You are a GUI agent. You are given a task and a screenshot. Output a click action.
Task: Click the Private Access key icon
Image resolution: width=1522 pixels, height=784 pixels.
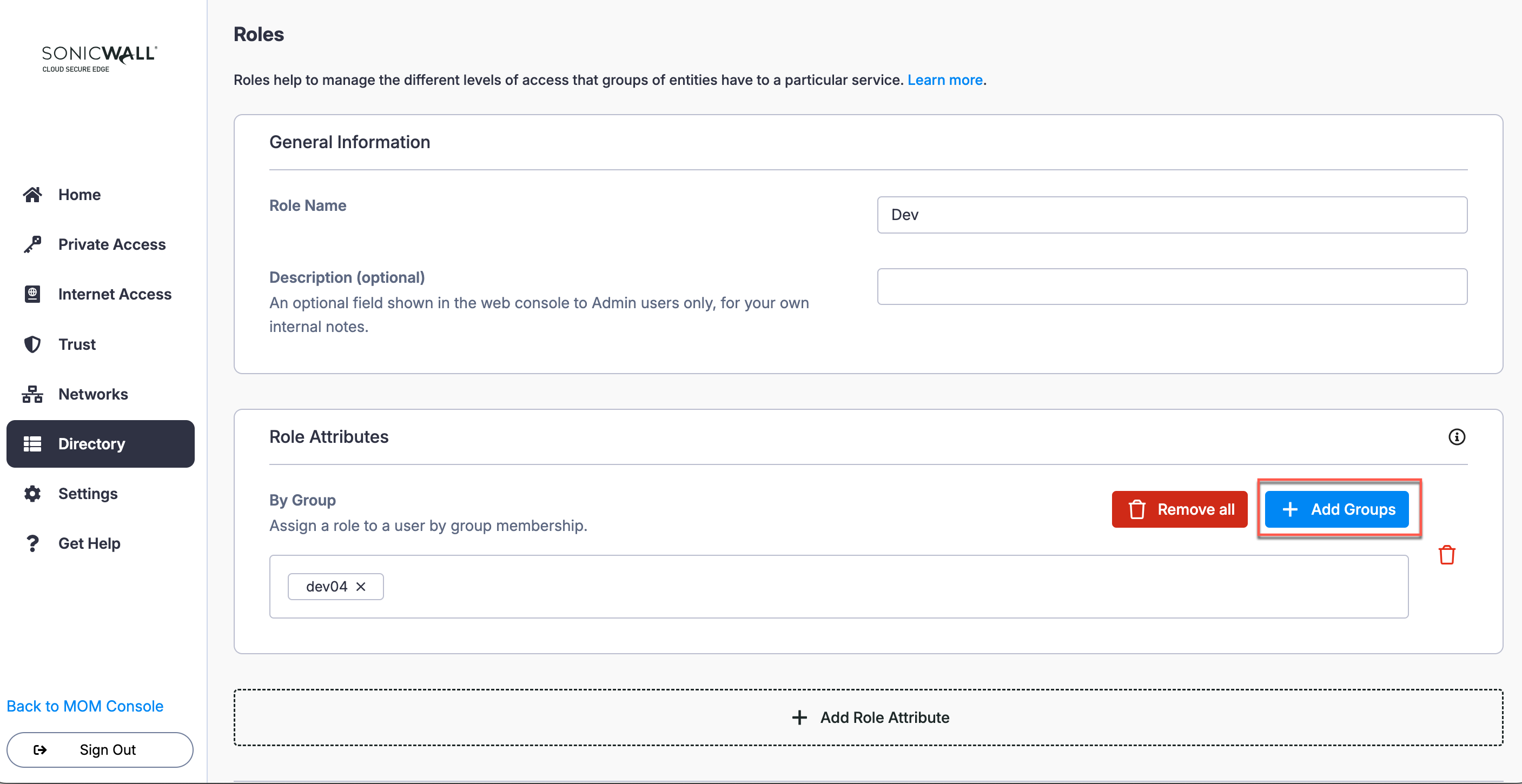click(x=32, y=244)
